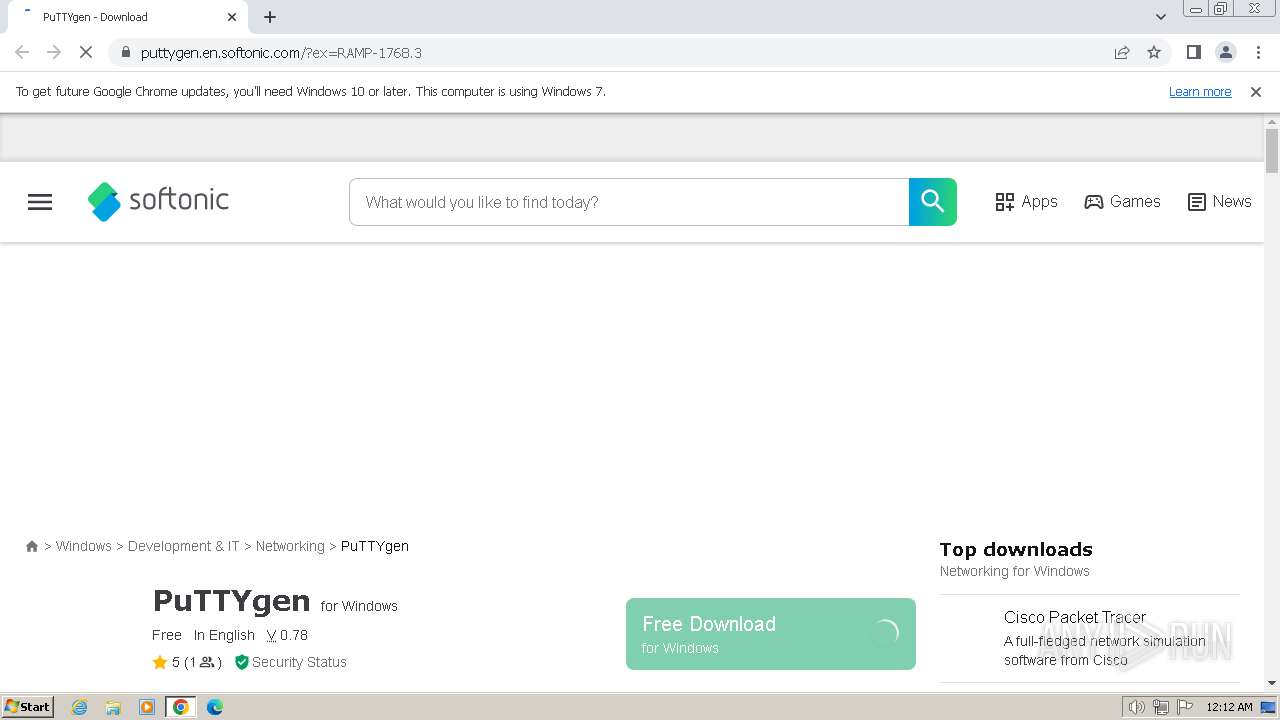Click the browser back arrow
Screen dimensions: 1280x720
click(22, 53)
